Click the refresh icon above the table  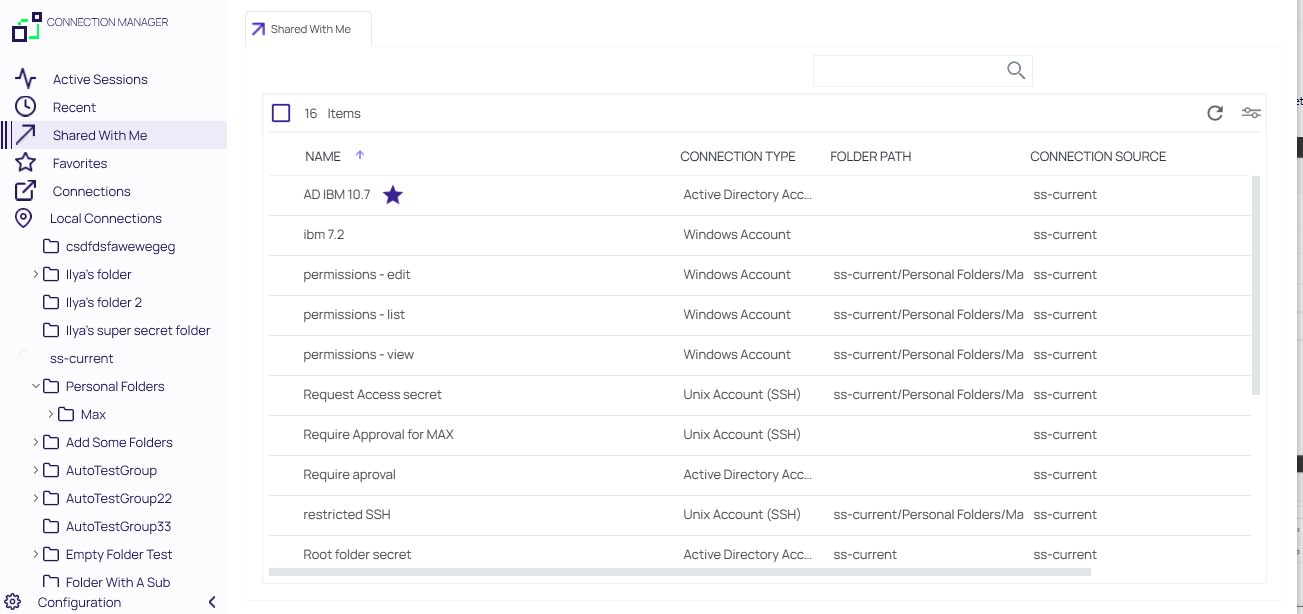[x=1215, y=113]
